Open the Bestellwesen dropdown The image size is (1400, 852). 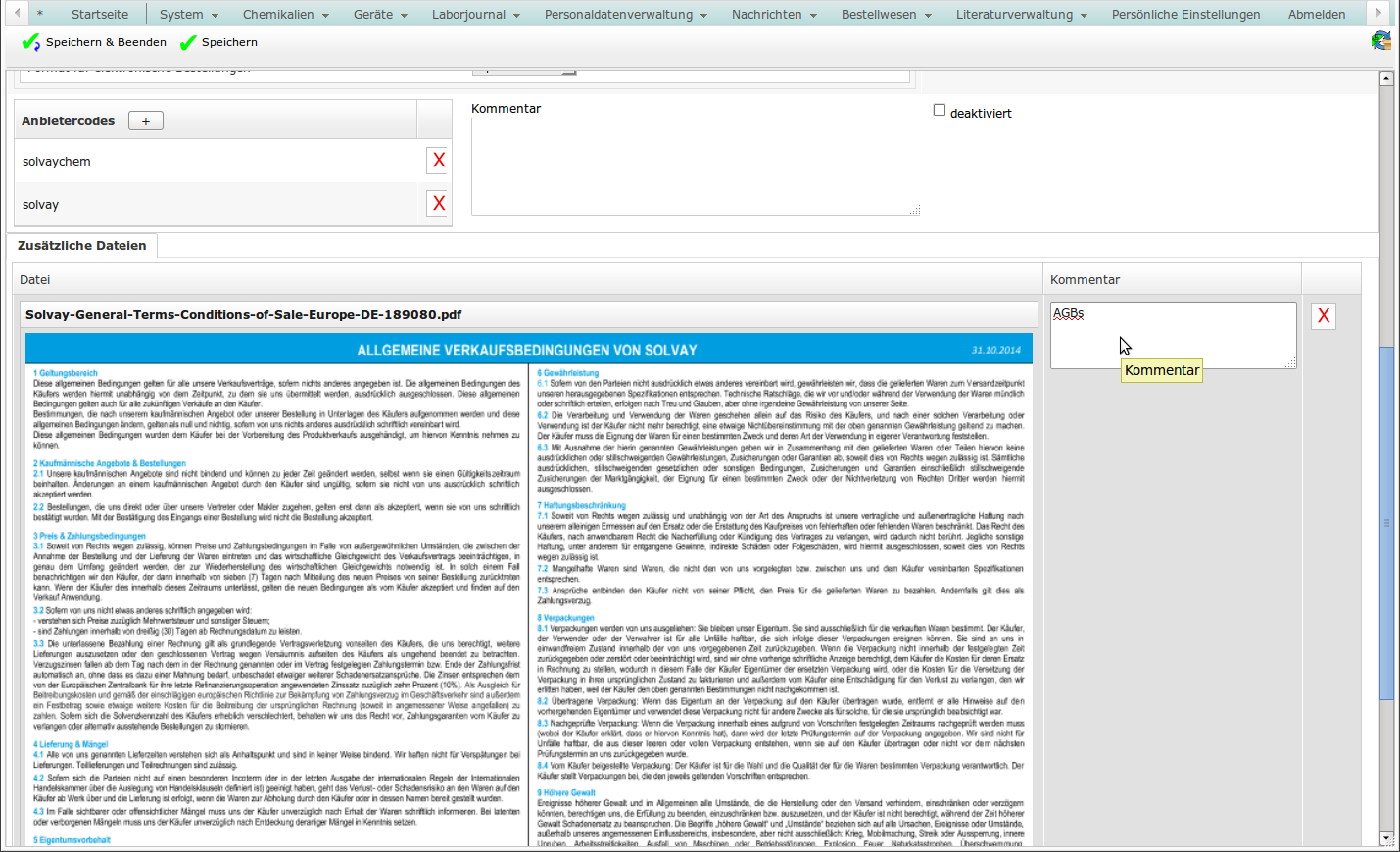885,15
